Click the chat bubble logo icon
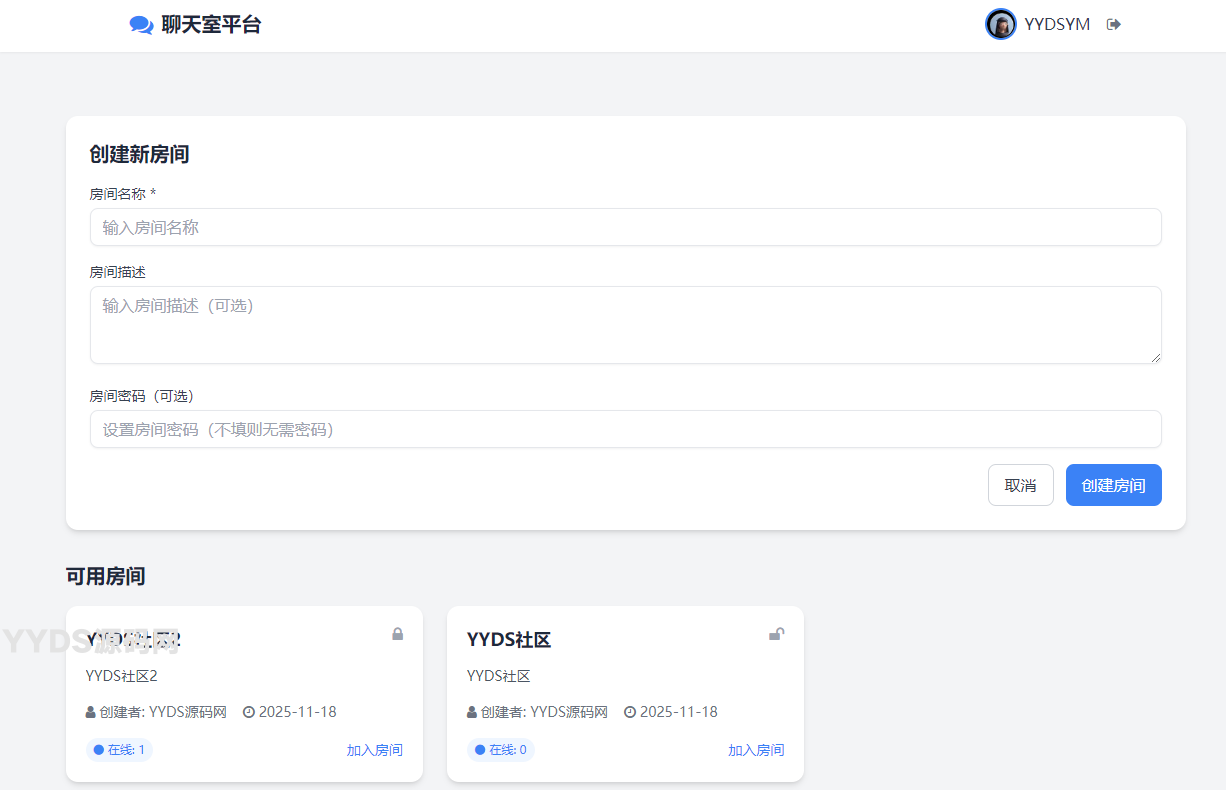 pos(139,23)
